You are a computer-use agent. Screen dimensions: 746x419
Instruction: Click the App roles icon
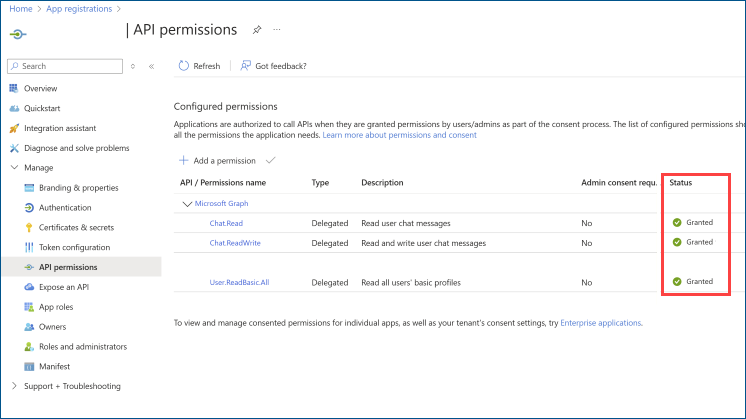(x=29, y=307)
